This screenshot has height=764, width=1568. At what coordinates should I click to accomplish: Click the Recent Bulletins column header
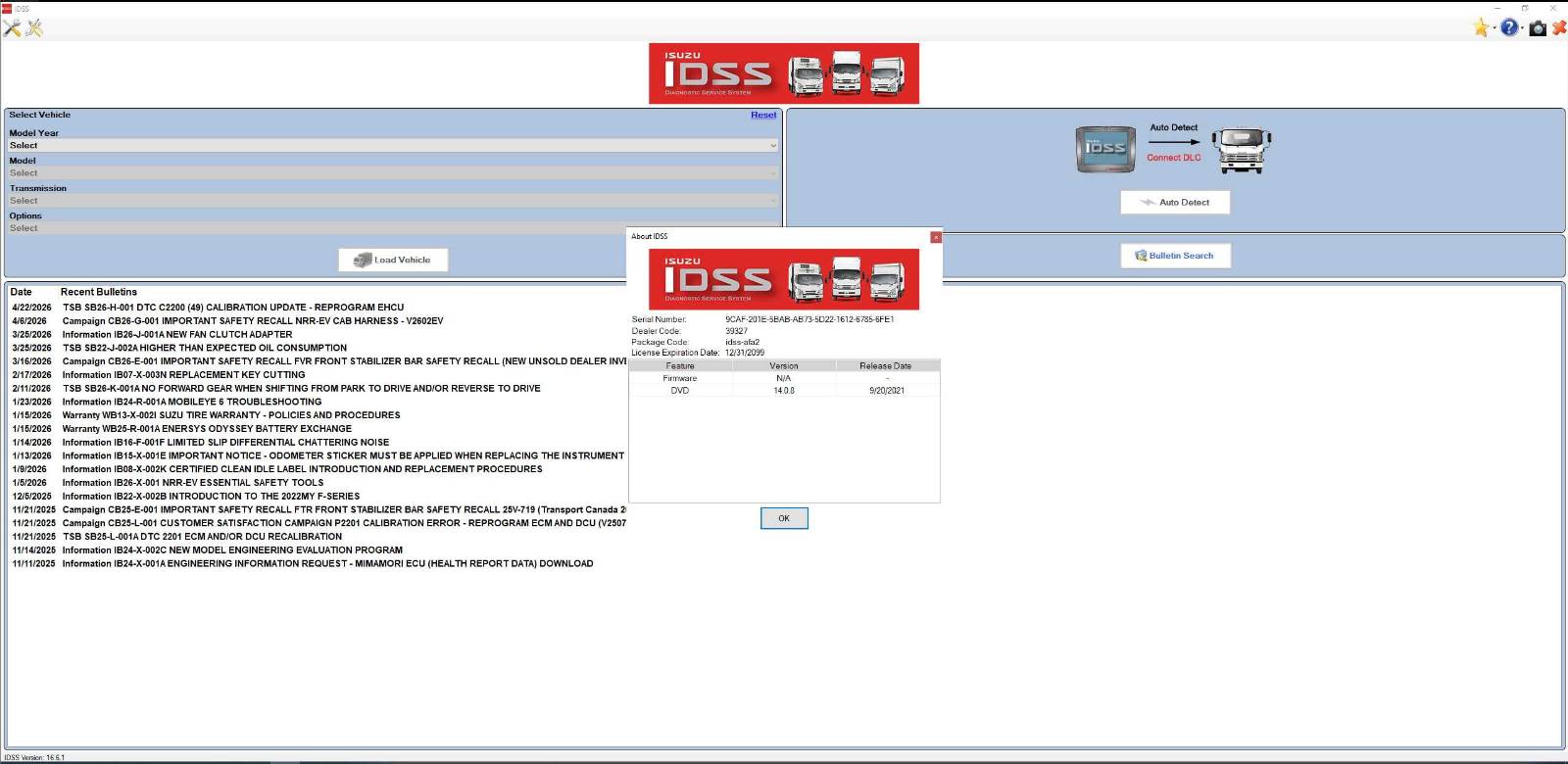(x=99, y=292)
